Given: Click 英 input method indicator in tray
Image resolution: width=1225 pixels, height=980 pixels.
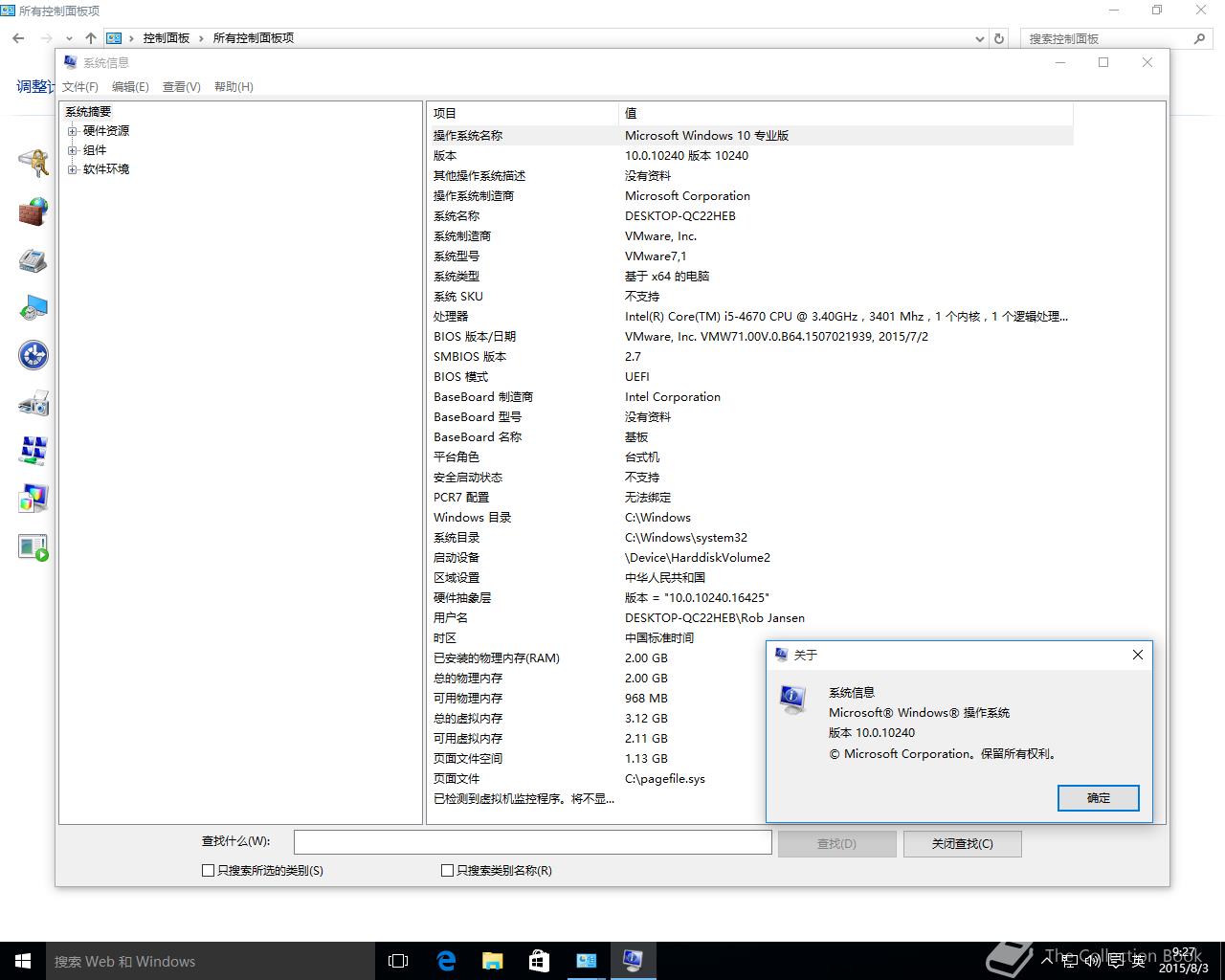Looking at the screenshot, I should tap(1138, 961).
